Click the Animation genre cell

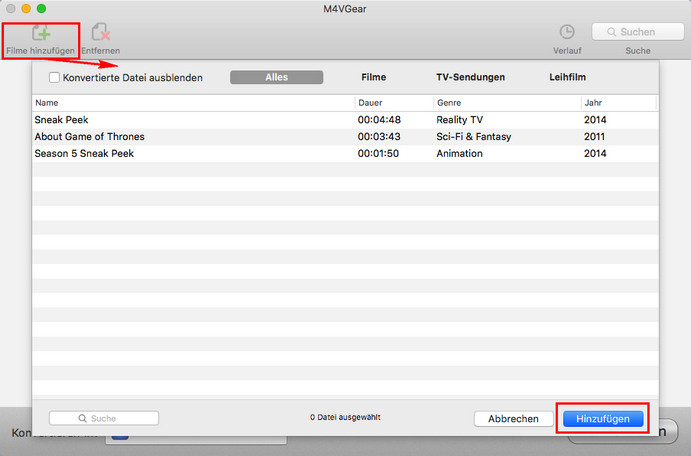click(x=459, y=153)
